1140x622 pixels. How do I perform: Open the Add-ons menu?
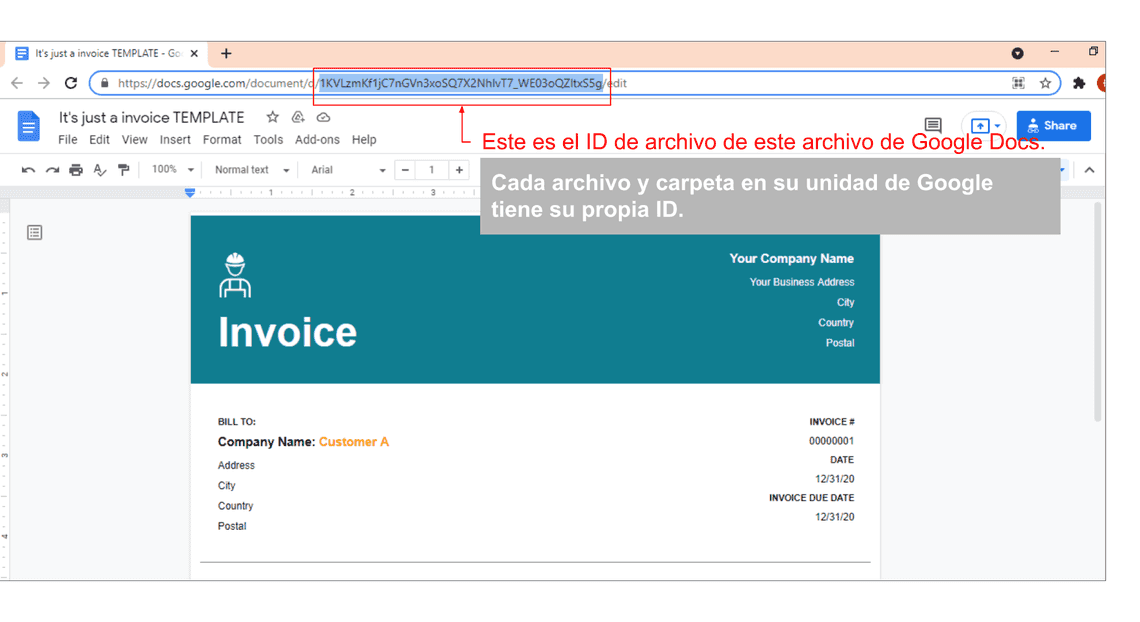click(317, 140)
